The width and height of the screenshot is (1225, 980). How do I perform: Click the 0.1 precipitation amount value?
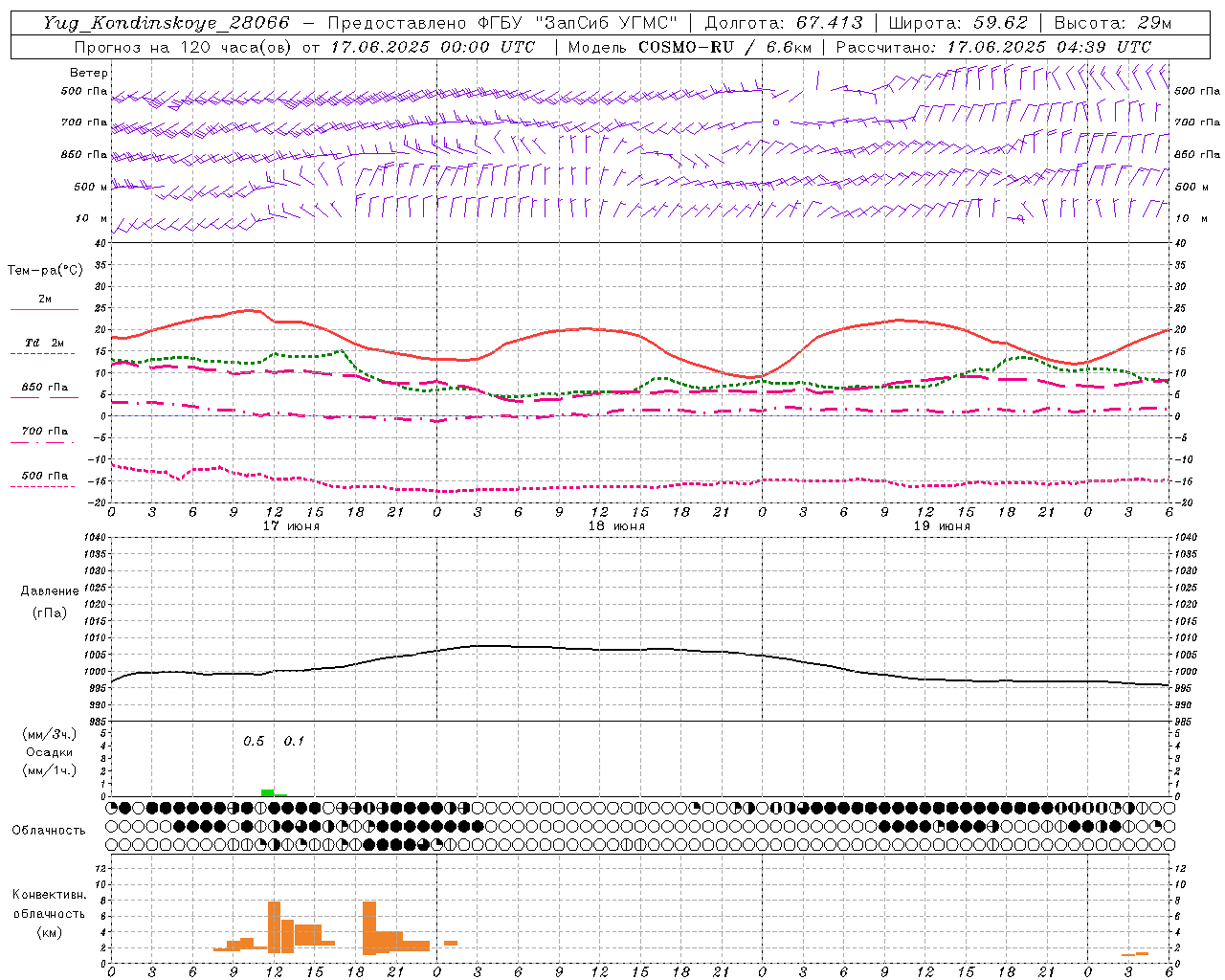coord(294,742)
